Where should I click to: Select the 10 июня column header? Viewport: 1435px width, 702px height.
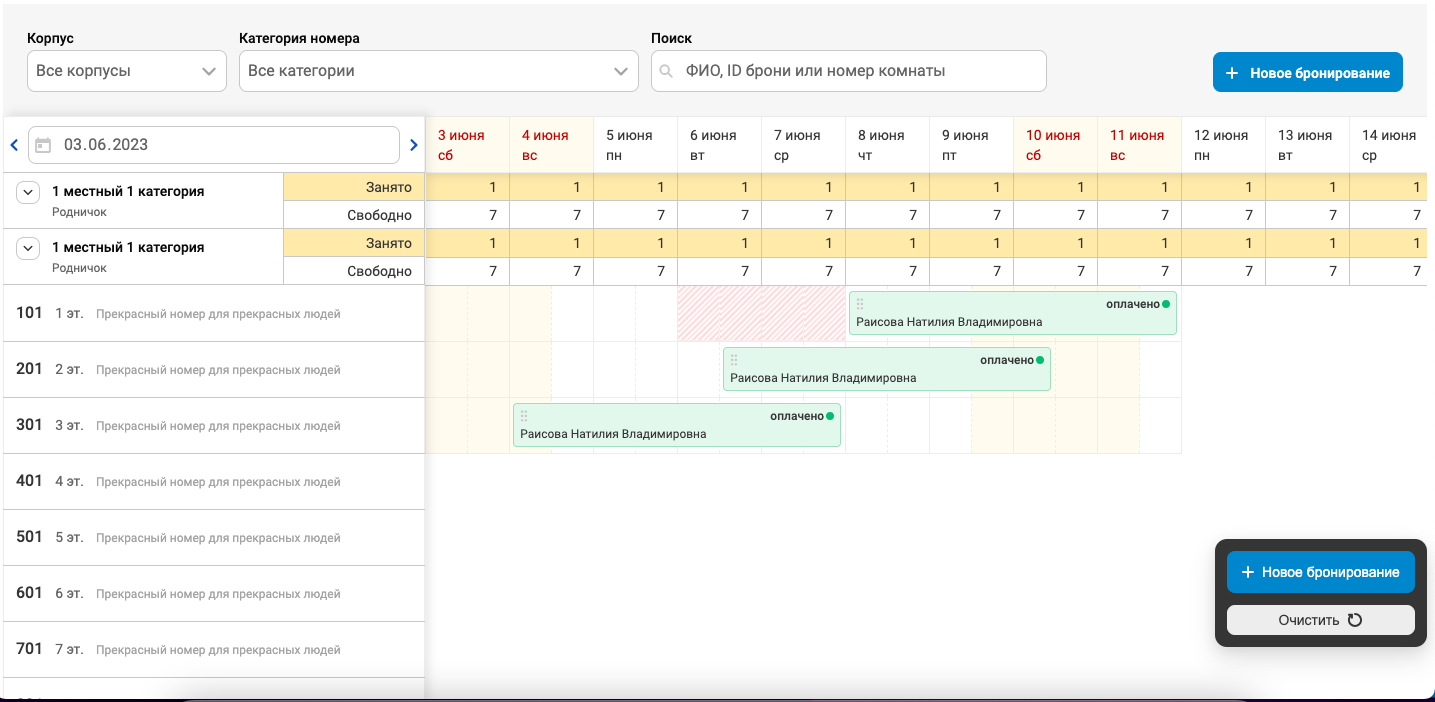pyautogui.click(x=1055, y=145)
